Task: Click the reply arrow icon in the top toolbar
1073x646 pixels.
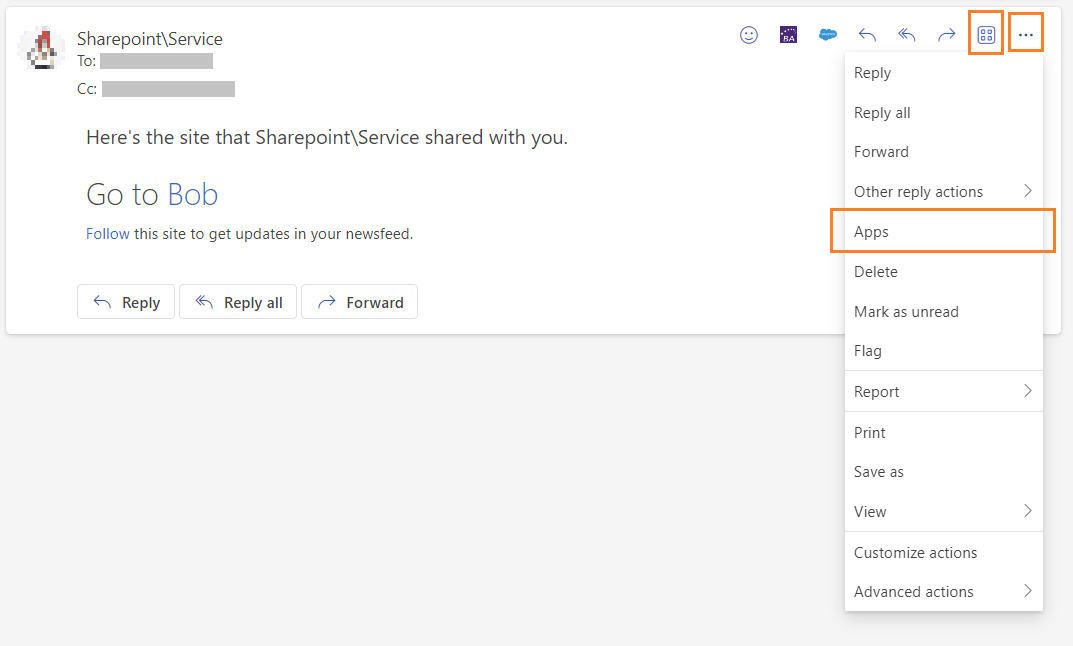Action: pos(867,35)
